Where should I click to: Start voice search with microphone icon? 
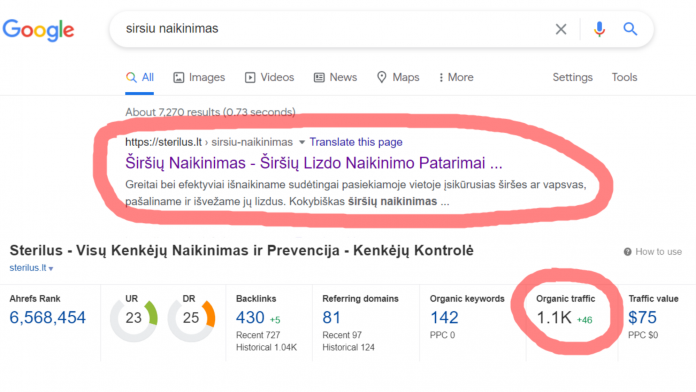[599, 29]
